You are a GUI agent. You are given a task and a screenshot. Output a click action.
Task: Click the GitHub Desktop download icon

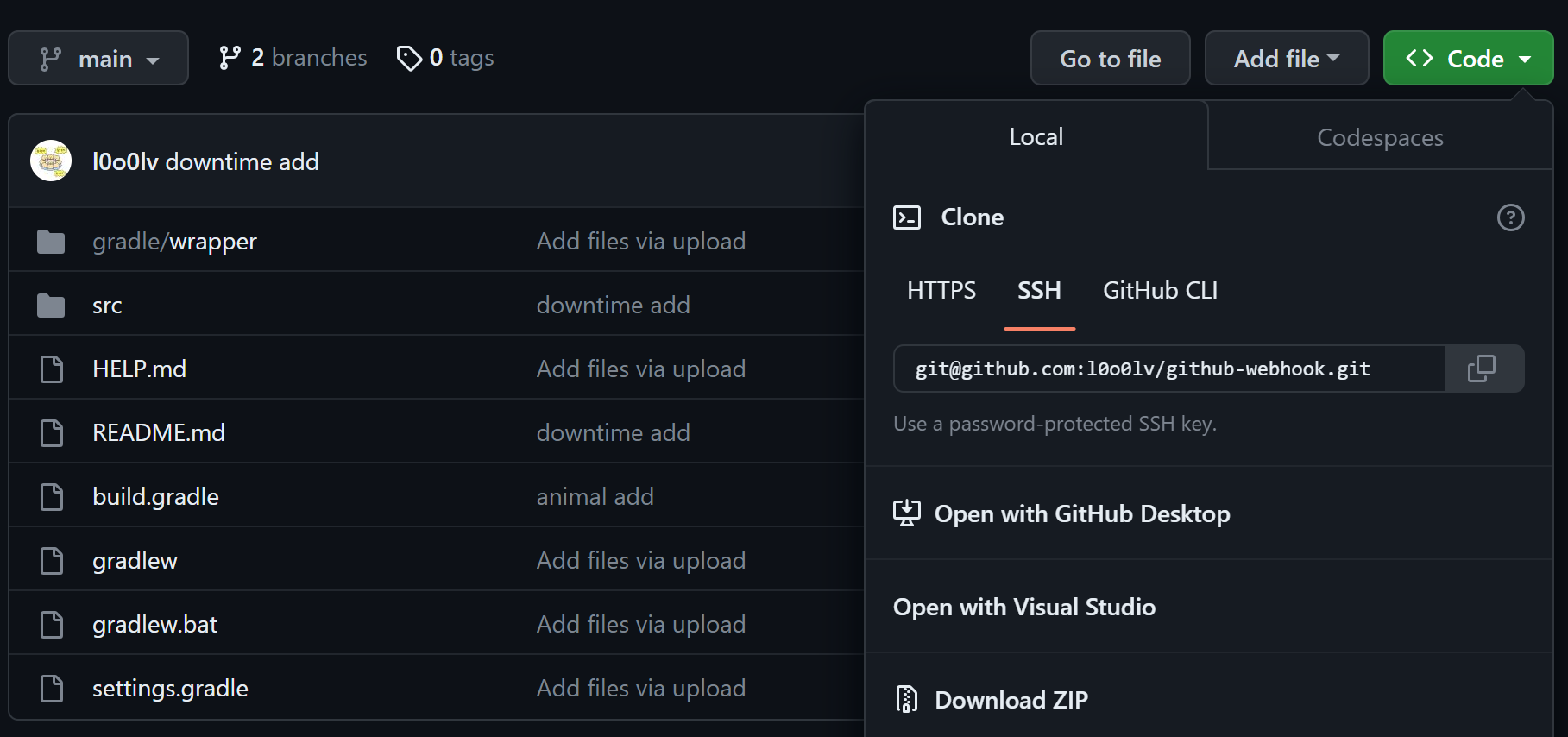click(907, 513)
